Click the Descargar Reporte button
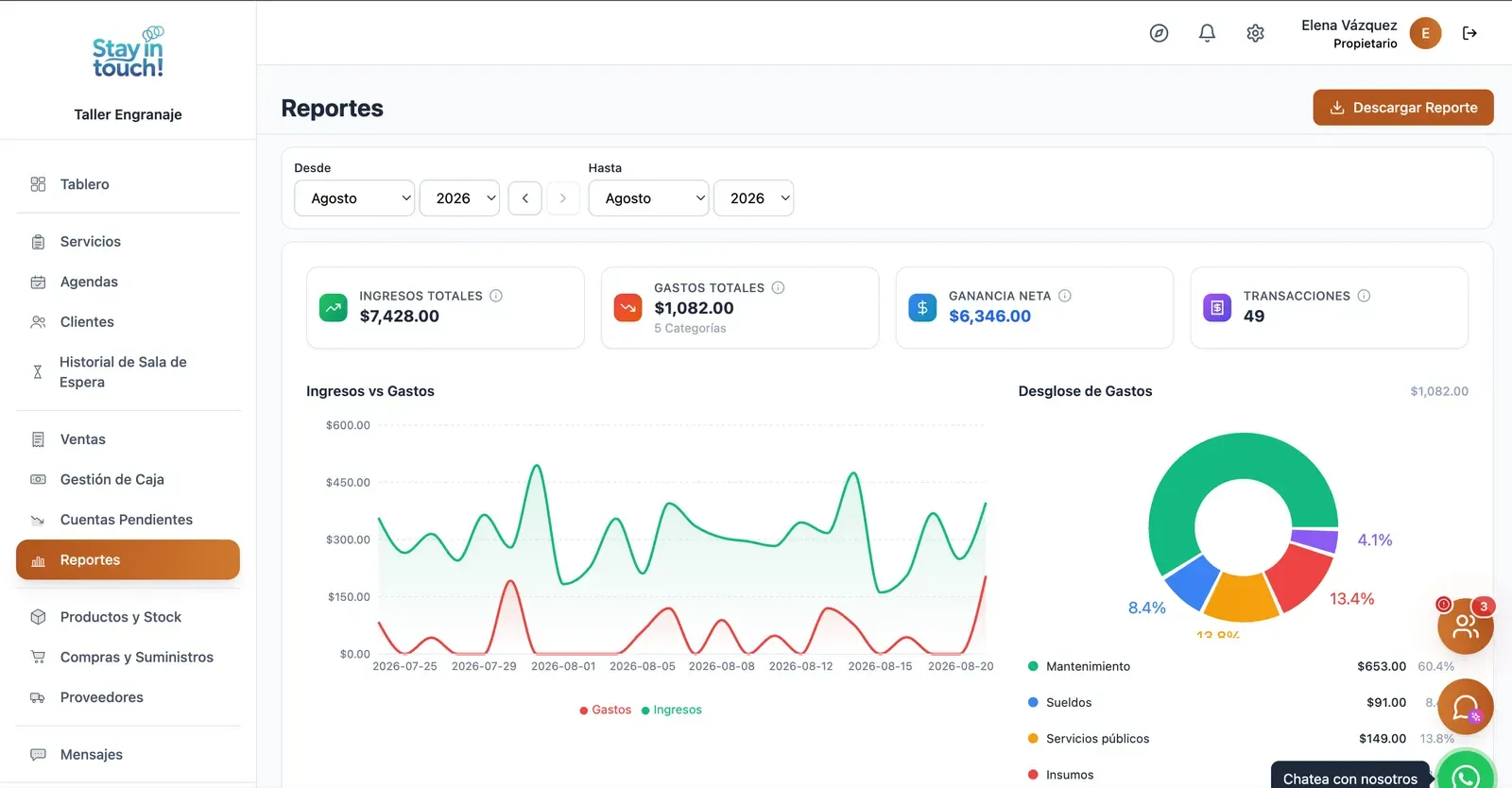The height and width of the screenshot is (788, 1512). click(1403, 108)
